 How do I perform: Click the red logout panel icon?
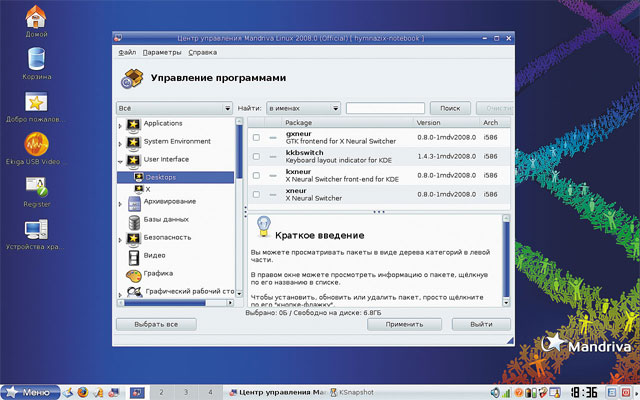click(x=626, y=393)
